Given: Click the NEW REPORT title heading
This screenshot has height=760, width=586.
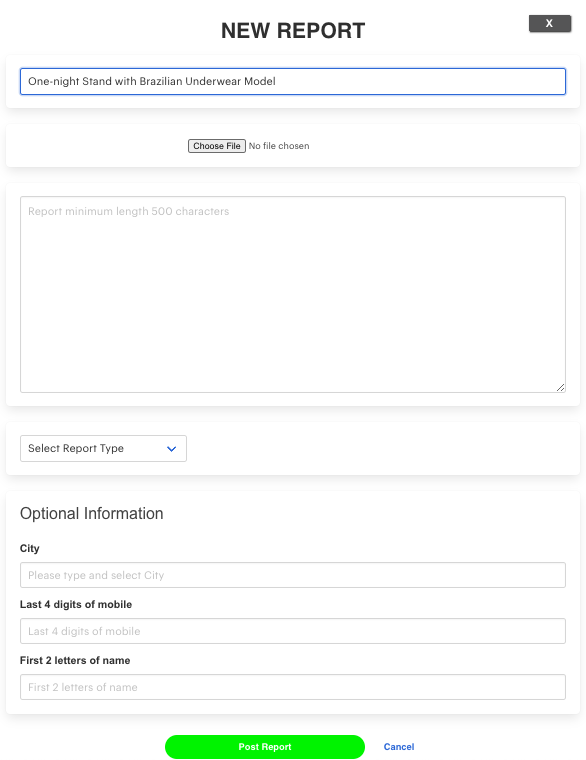Looking at the screenshot, I should [293, 31].
